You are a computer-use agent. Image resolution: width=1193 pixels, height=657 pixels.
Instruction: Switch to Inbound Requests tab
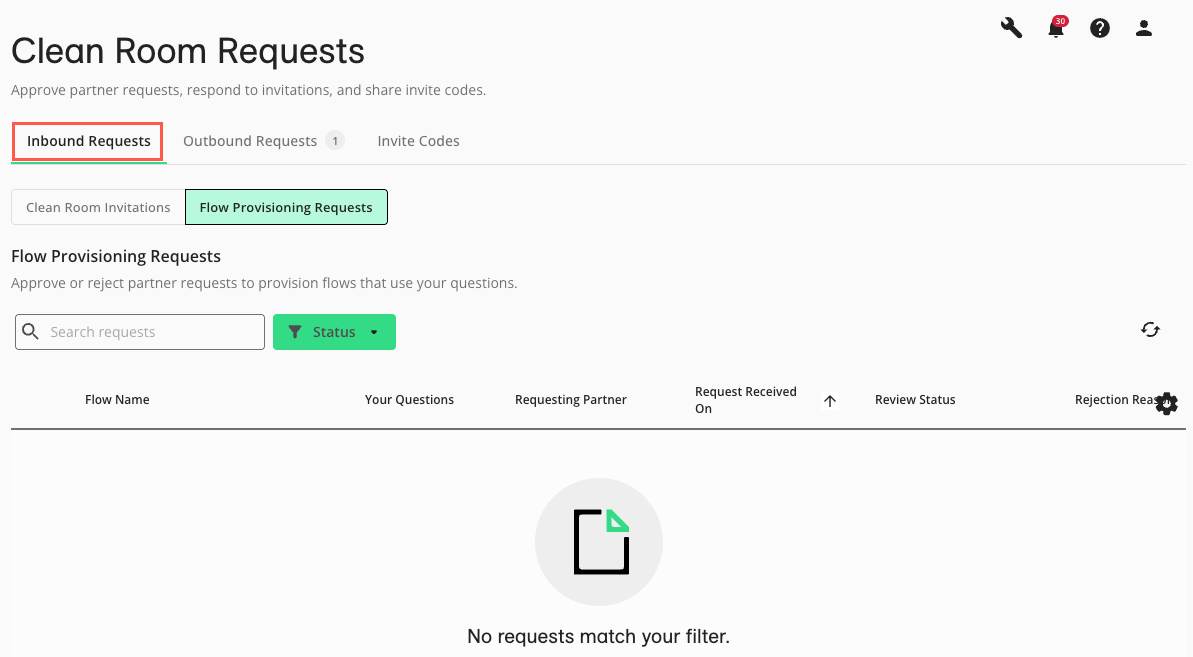click(x=88, y=141)
